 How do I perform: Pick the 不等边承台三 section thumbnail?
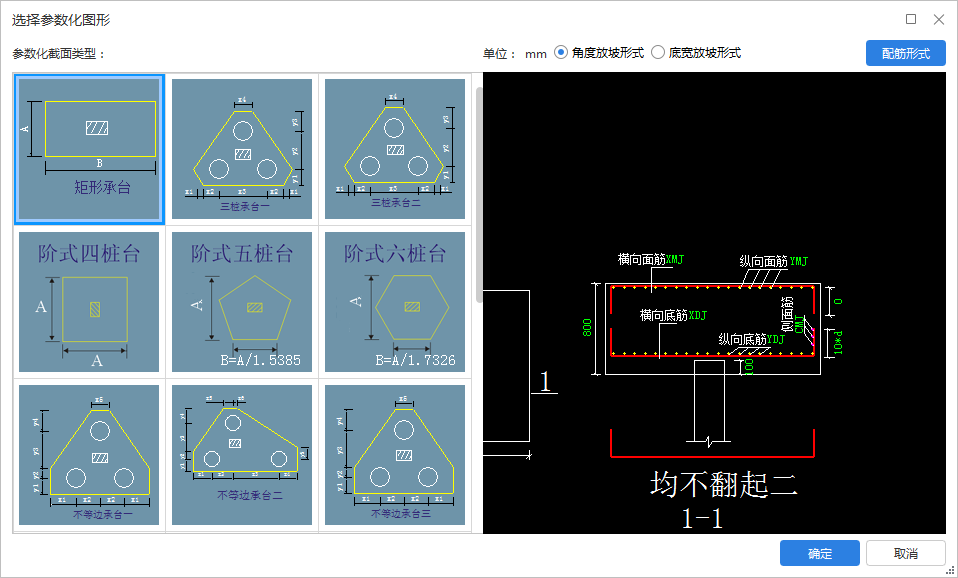[x=395, y=455]
